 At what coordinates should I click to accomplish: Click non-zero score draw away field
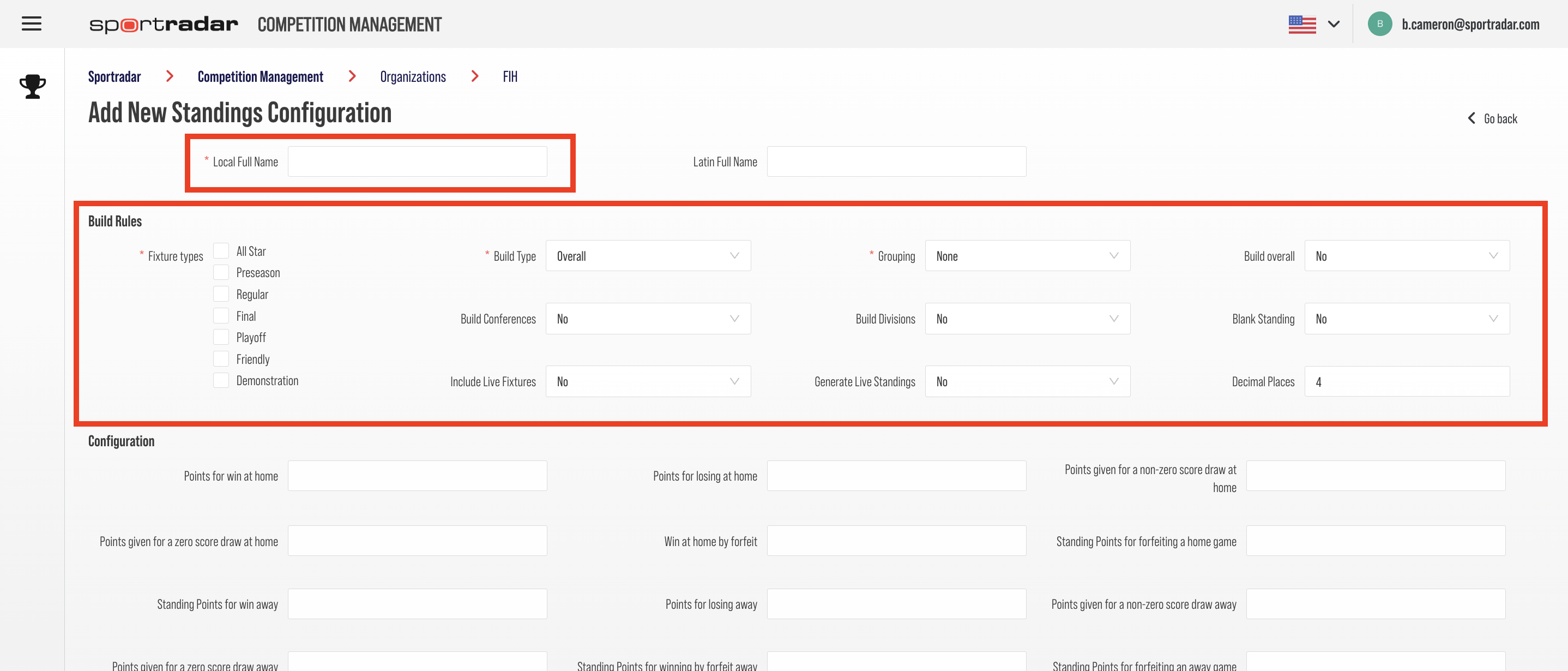1376,604
